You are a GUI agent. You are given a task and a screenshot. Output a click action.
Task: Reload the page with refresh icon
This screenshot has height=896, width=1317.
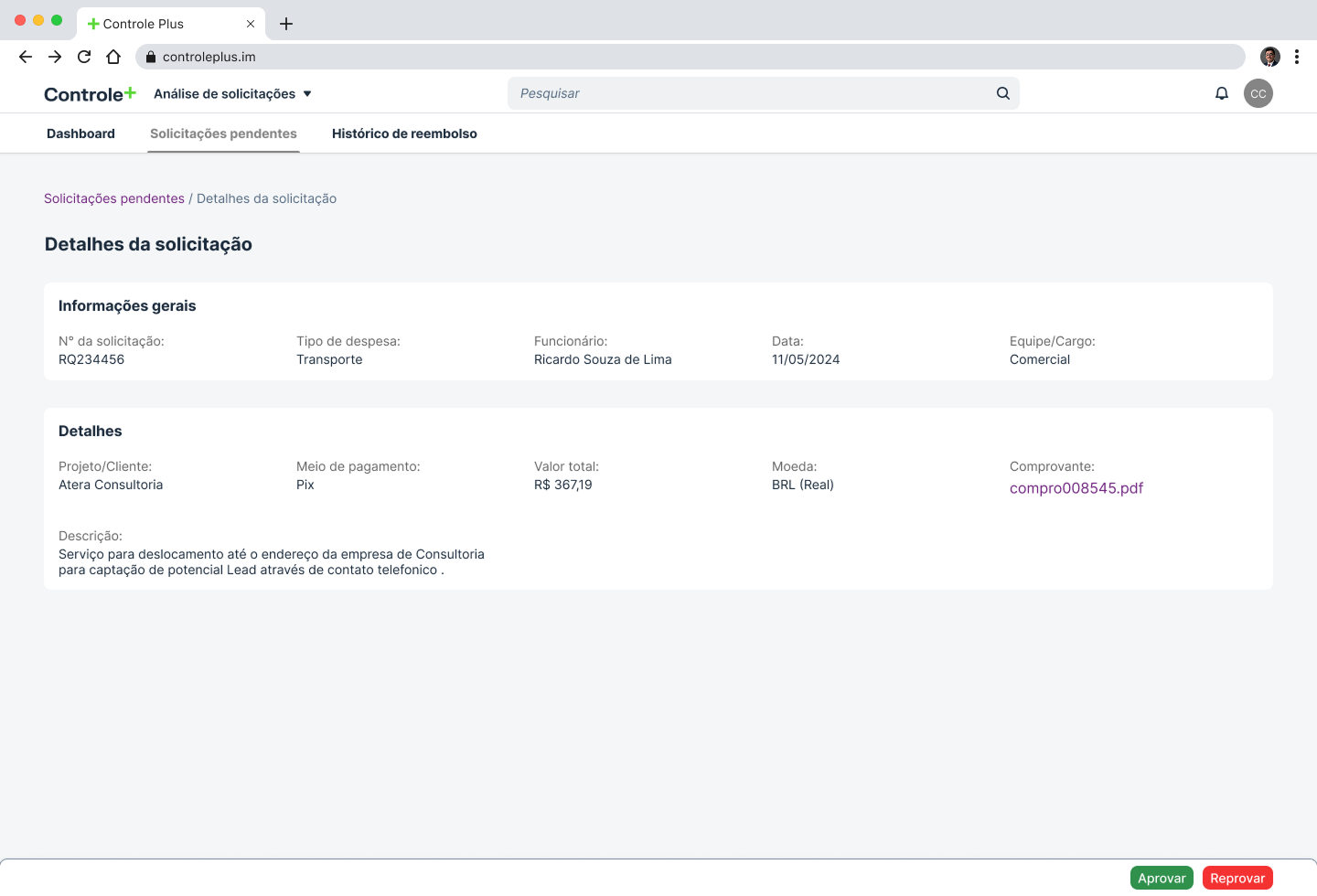(84, 57)
